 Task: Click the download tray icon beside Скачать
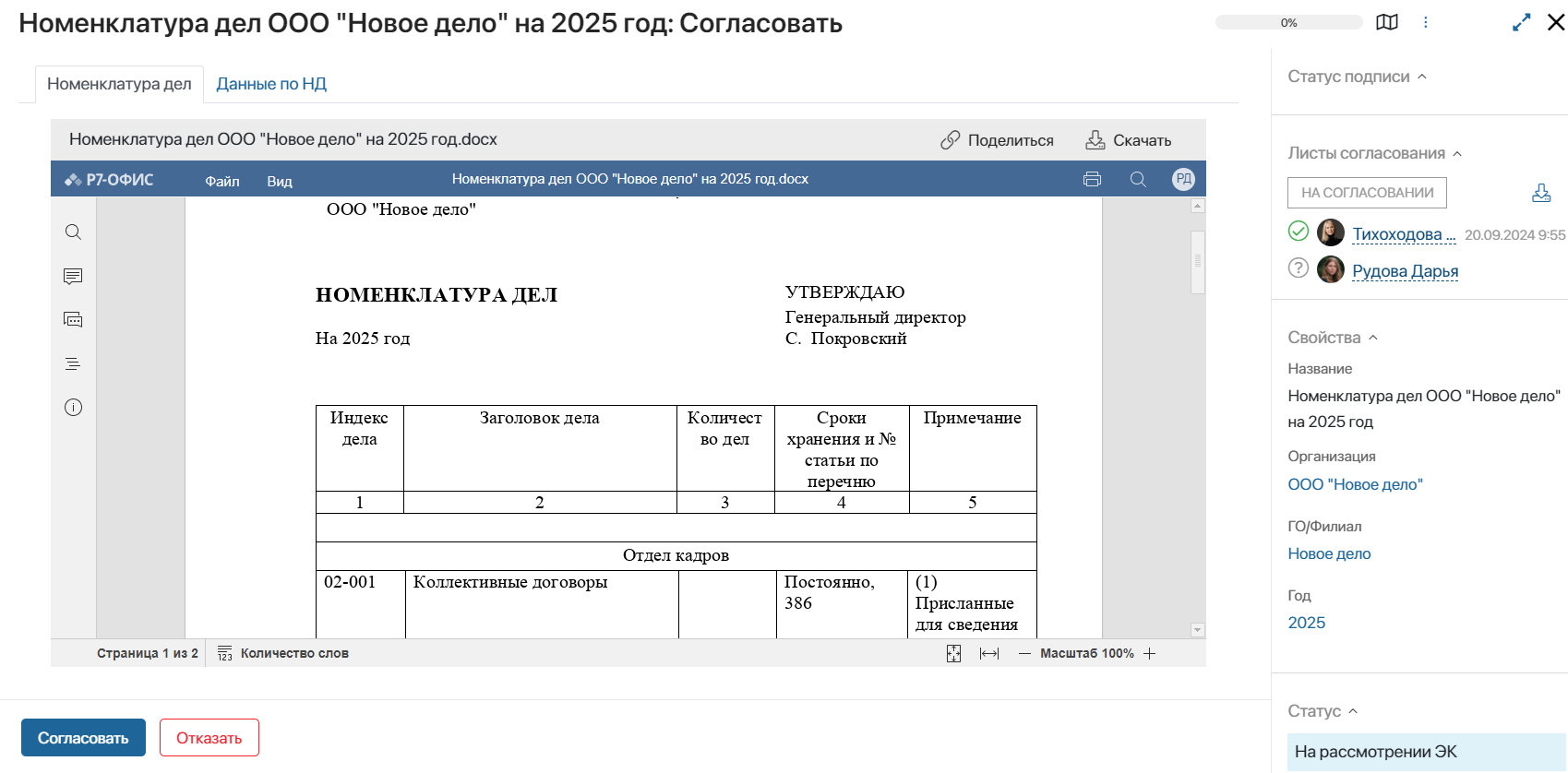pyautogui.click(x=1095, y=140)
